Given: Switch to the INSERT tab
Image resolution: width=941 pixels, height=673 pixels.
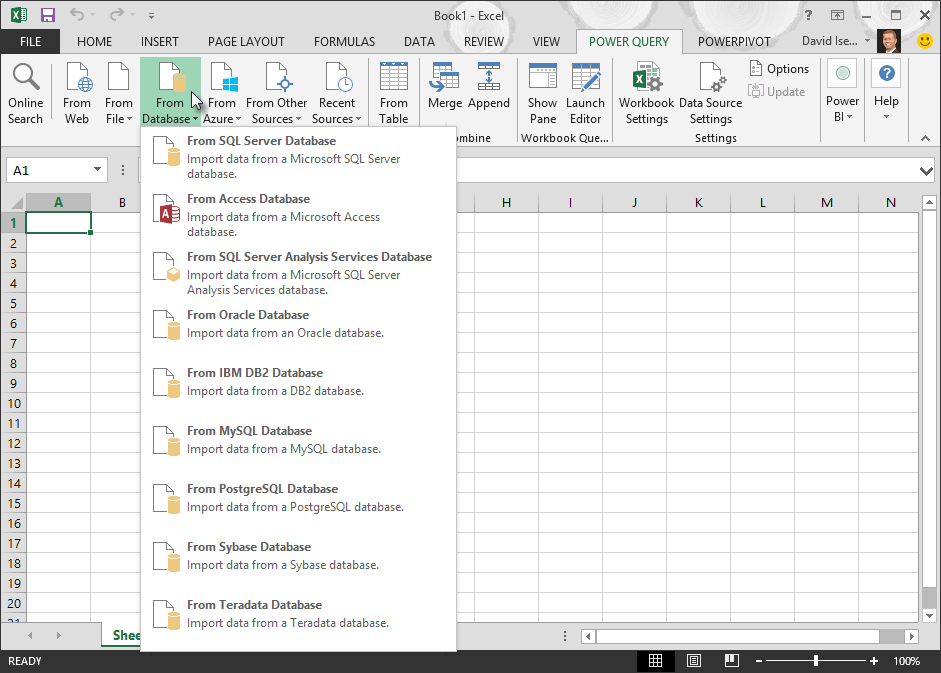Looking at the screenshot, I should (x=160, y=41).
